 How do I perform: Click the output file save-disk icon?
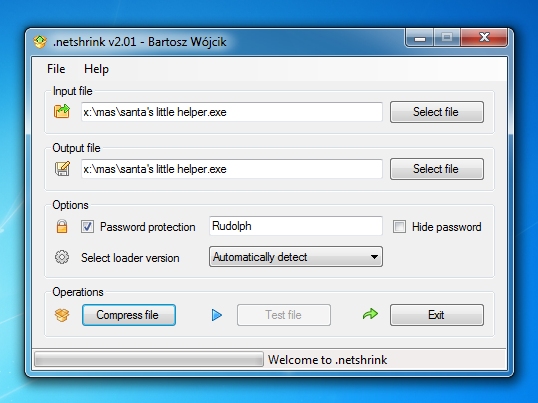62,169
